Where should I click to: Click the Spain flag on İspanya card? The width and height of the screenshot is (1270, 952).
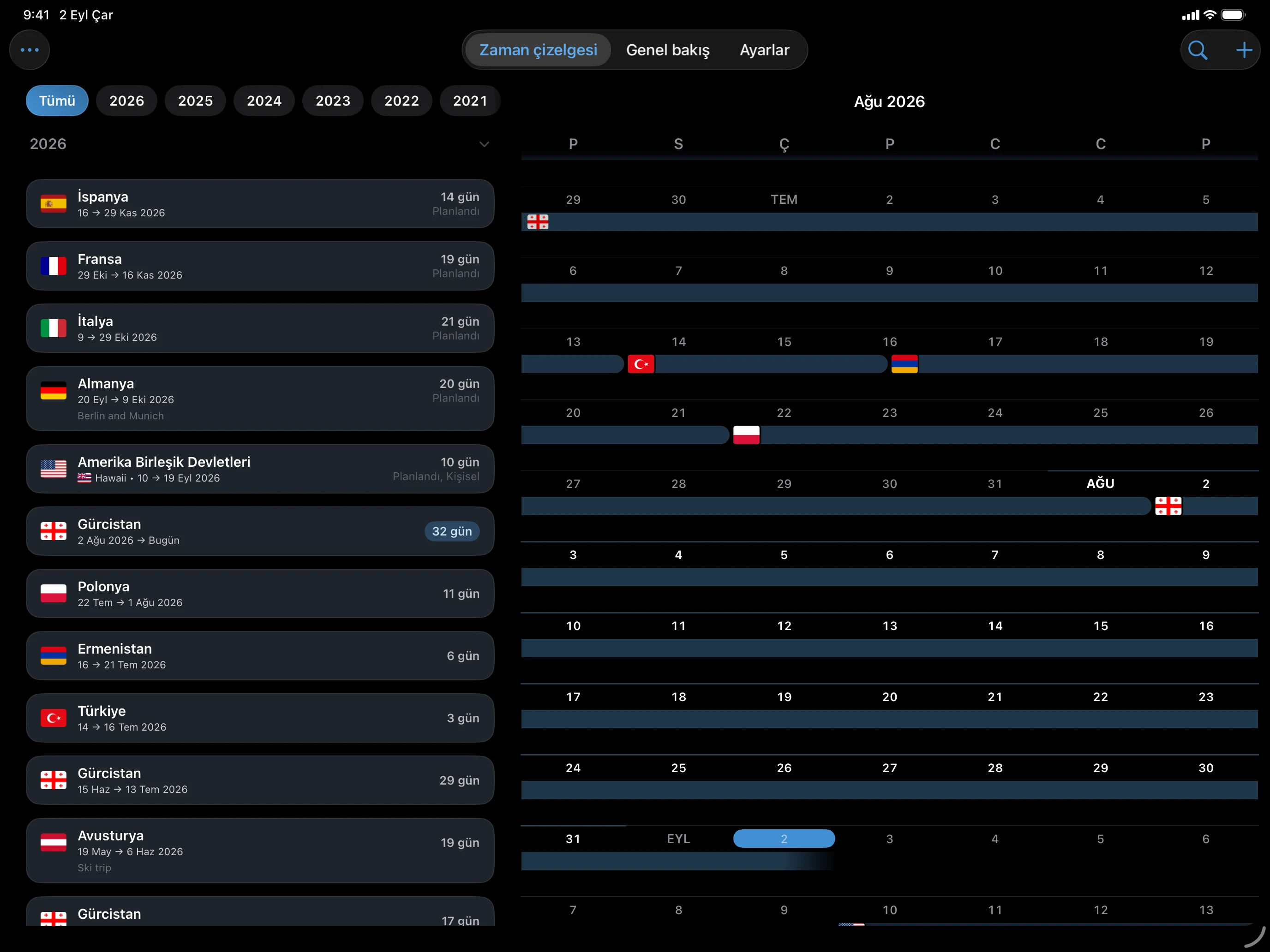[54, 204]
